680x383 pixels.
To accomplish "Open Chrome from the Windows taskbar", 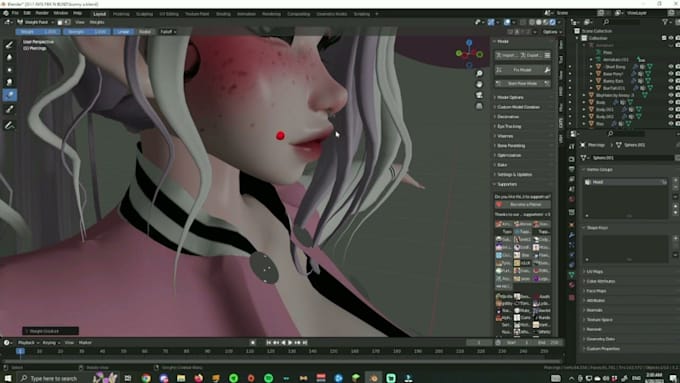I will click(146, 378).
